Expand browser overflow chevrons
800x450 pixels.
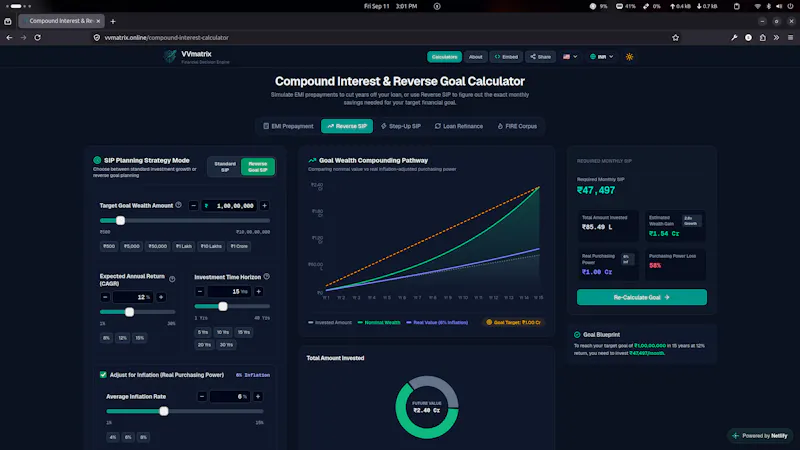tap(776, 37)
